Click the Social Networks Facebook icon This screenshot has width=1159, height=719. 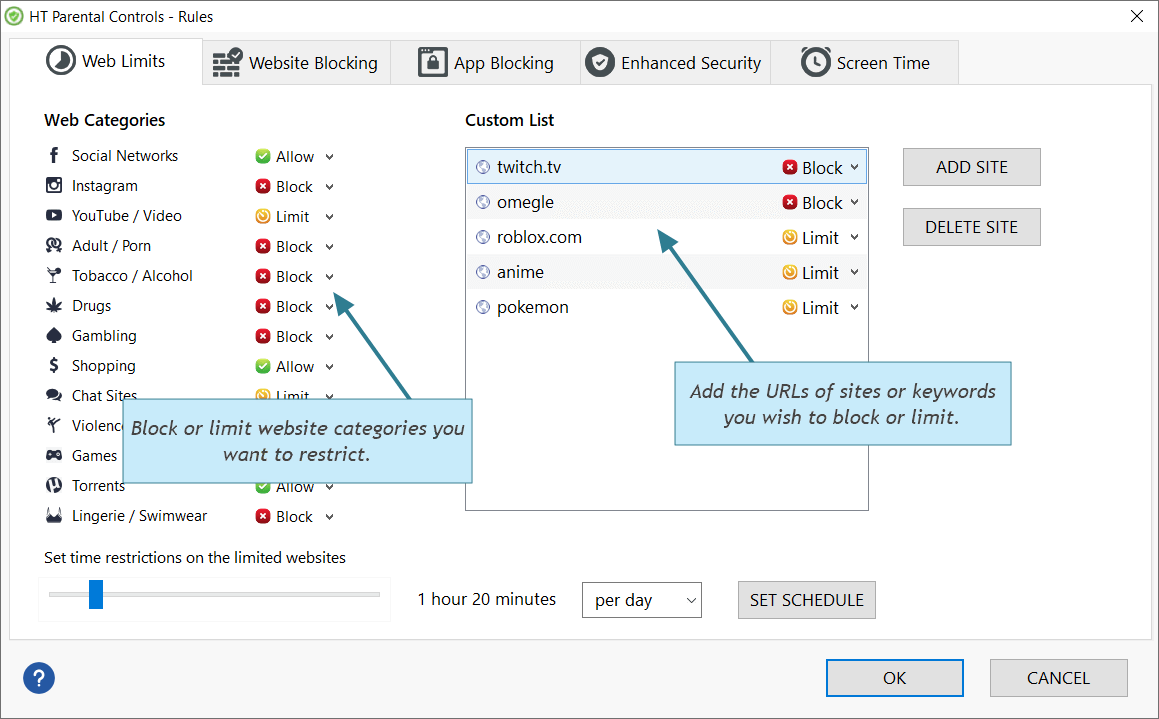pyautogui.click(x=53, y=155)
